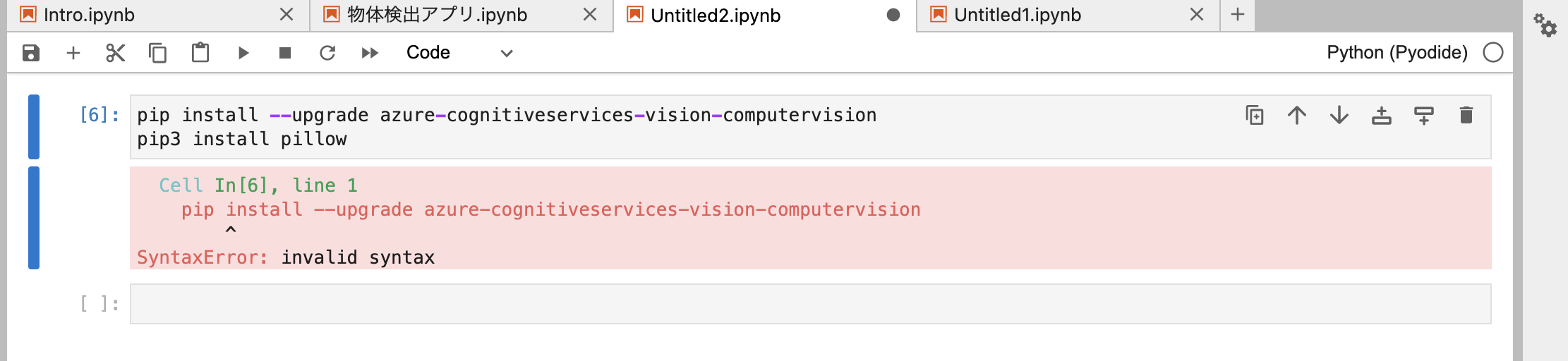Open the Code cell type dropdown

(459, 53)
